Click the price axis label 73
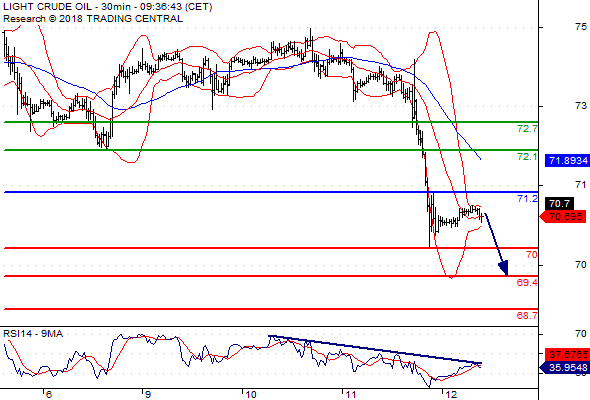590x400 pixels. 581,106
